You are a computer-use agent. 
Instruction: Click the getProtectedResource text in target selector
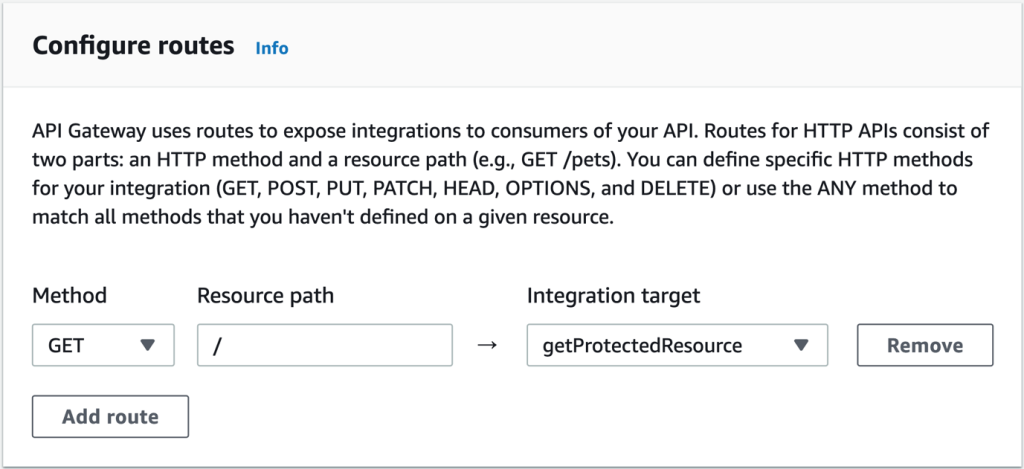pos(642,346)
